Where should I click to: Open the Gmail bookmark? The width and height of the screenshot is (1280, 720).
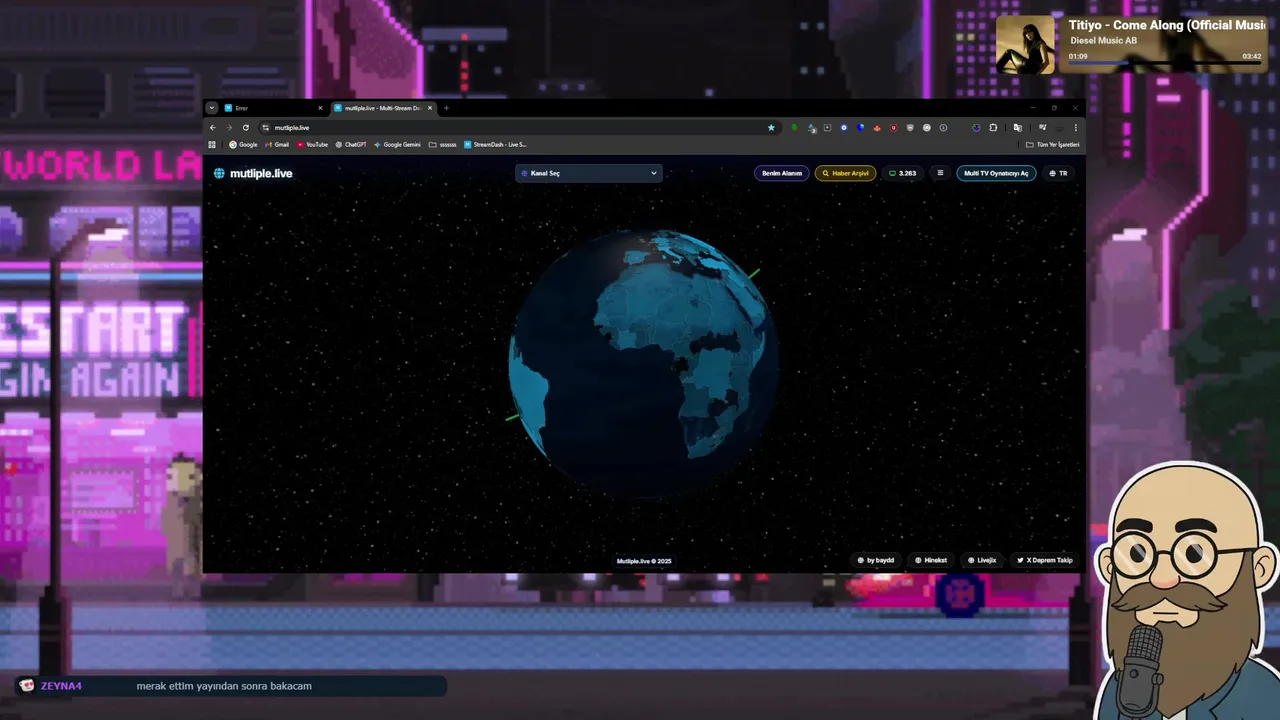[276, 144]
